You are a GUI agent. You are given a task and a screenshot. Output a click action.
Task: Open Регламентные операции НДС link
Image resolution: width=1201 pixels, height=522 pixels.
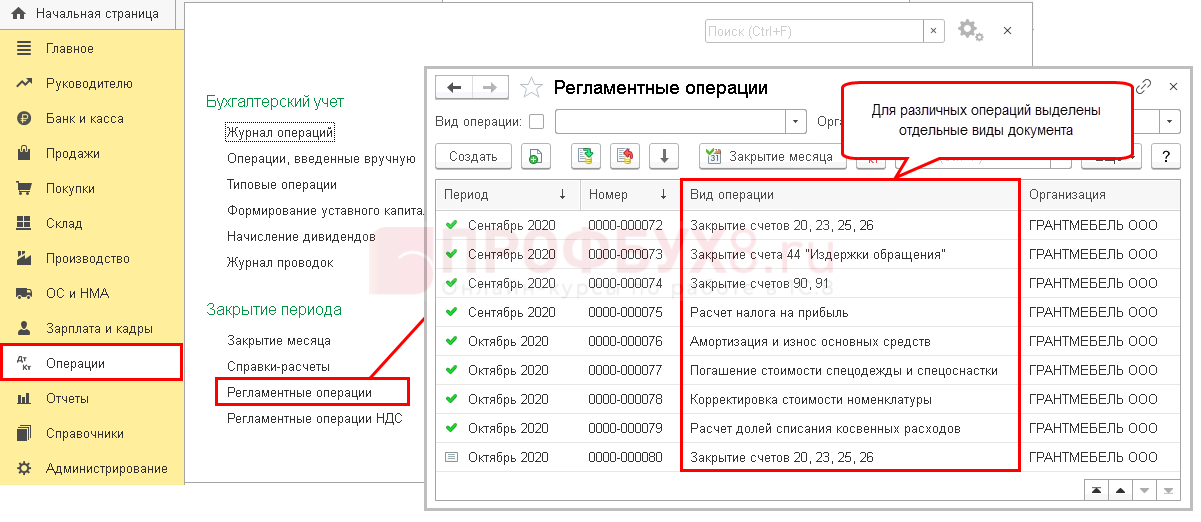tap(315, 419)
